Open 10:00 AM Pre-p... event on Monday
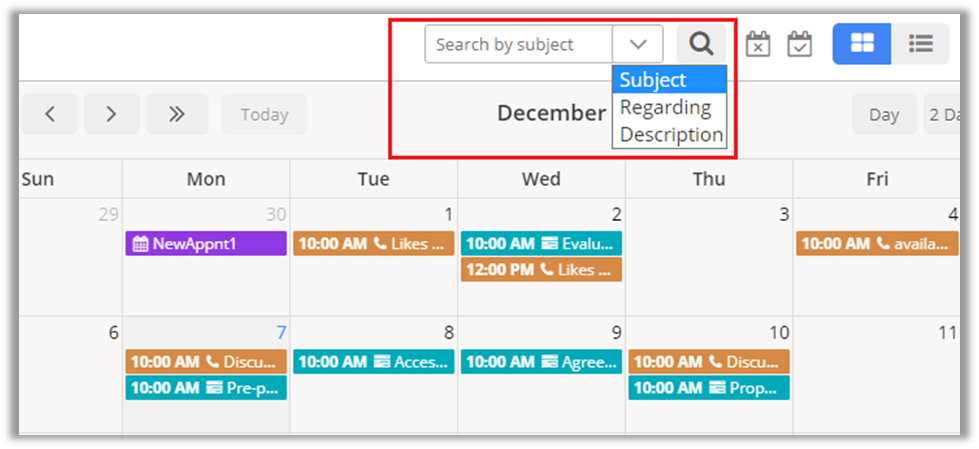Viewport: 979px width, 449px height. [x=206, y=387]
